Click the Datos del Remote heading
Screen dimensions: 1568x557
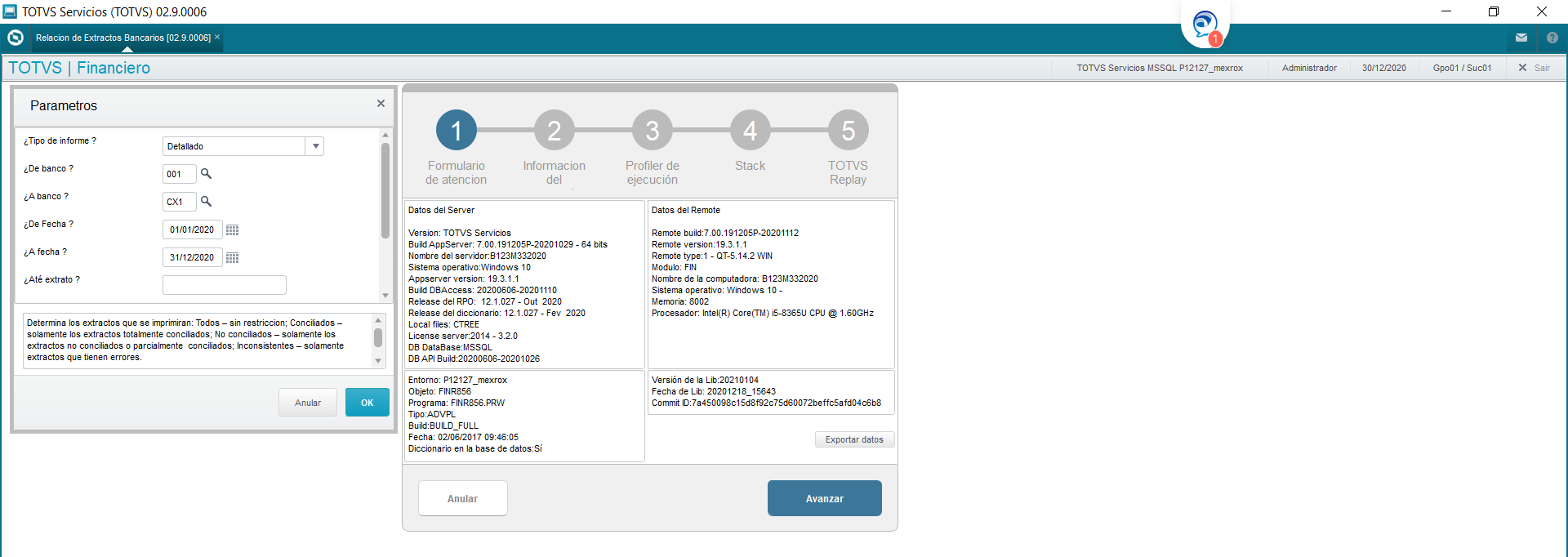686,210
